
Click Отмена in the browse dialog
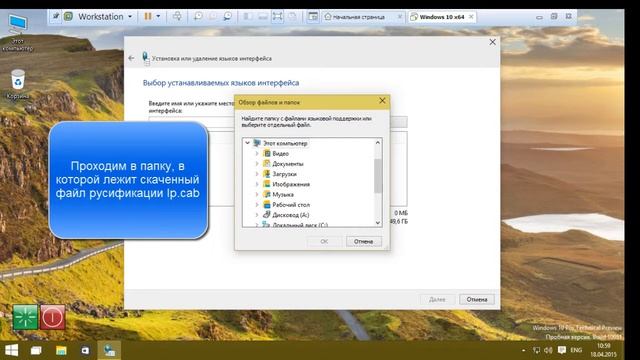tap(363, 241)
